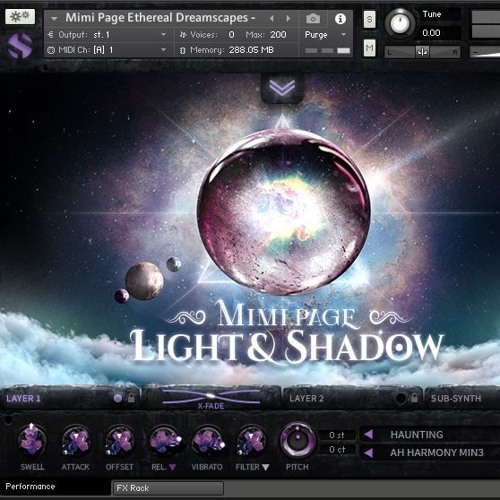This screenshot has height=500, width=500.
Task: Click the AH HARMONY MIN3 sound selector
Action: [x=437, y=453]
